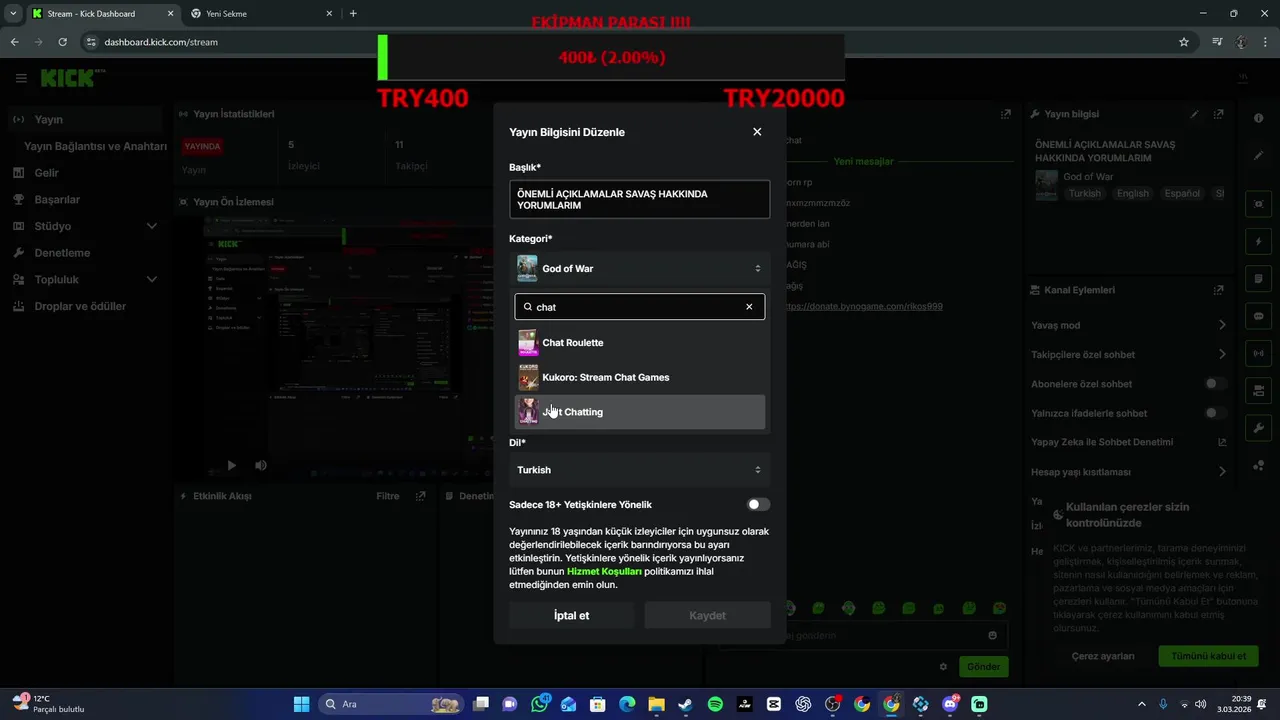
Task: Close the Yayın Bilgisini Düzenle dialog
Action: 757,132
